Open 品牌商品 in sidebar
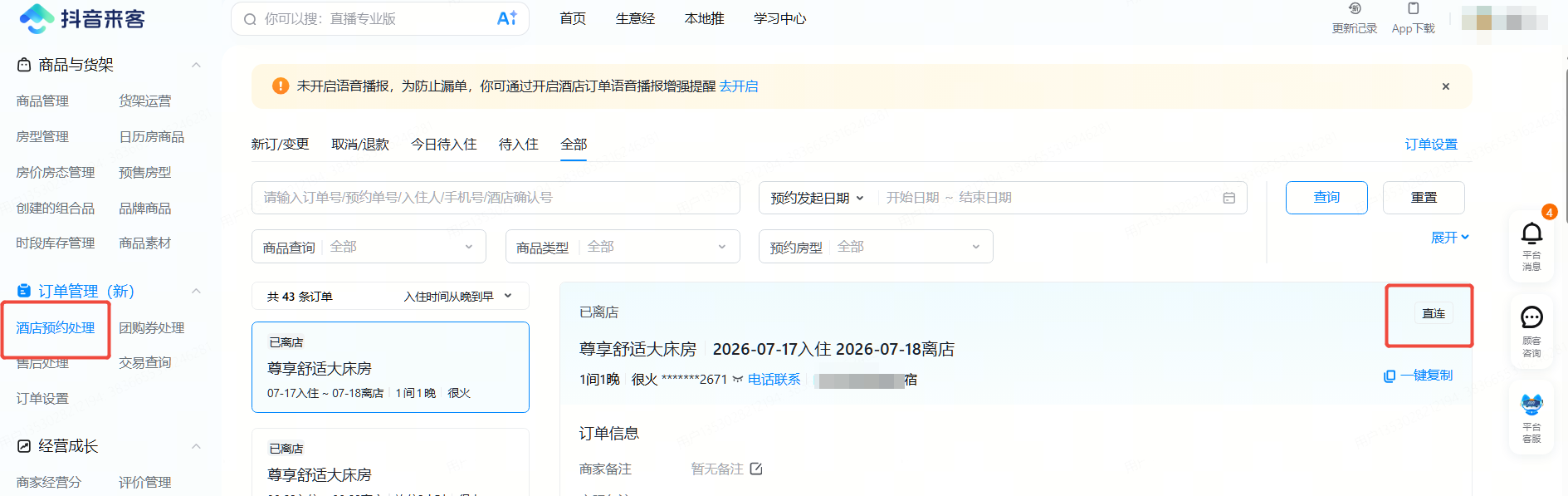The height and width of the screenshot is (496, 1568). (145, 209)
